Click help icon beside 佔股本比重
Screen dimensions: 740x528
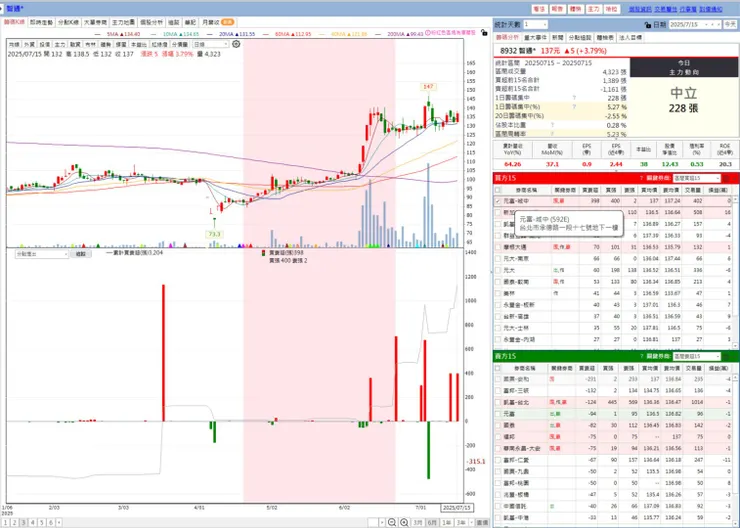(552, 125)
